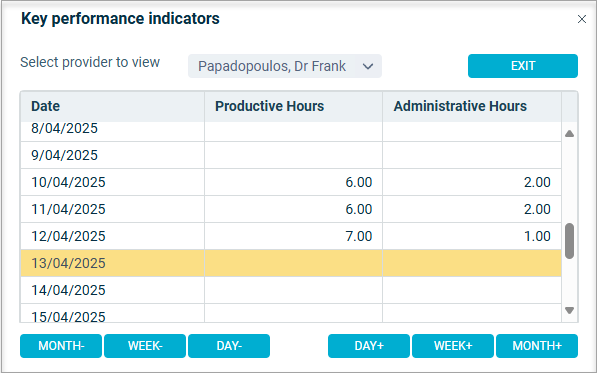Click the scrollbar down arrow

570,310
